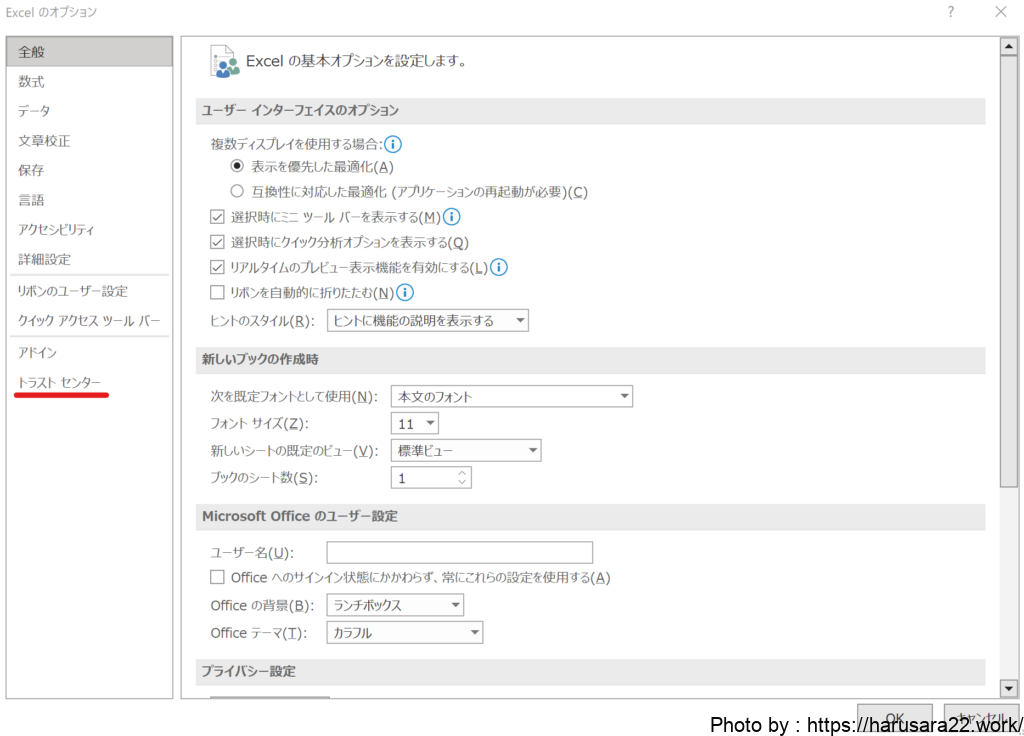Open トラスト センター in the sidebar
The image size is (1024, 736).
[59, 383]
